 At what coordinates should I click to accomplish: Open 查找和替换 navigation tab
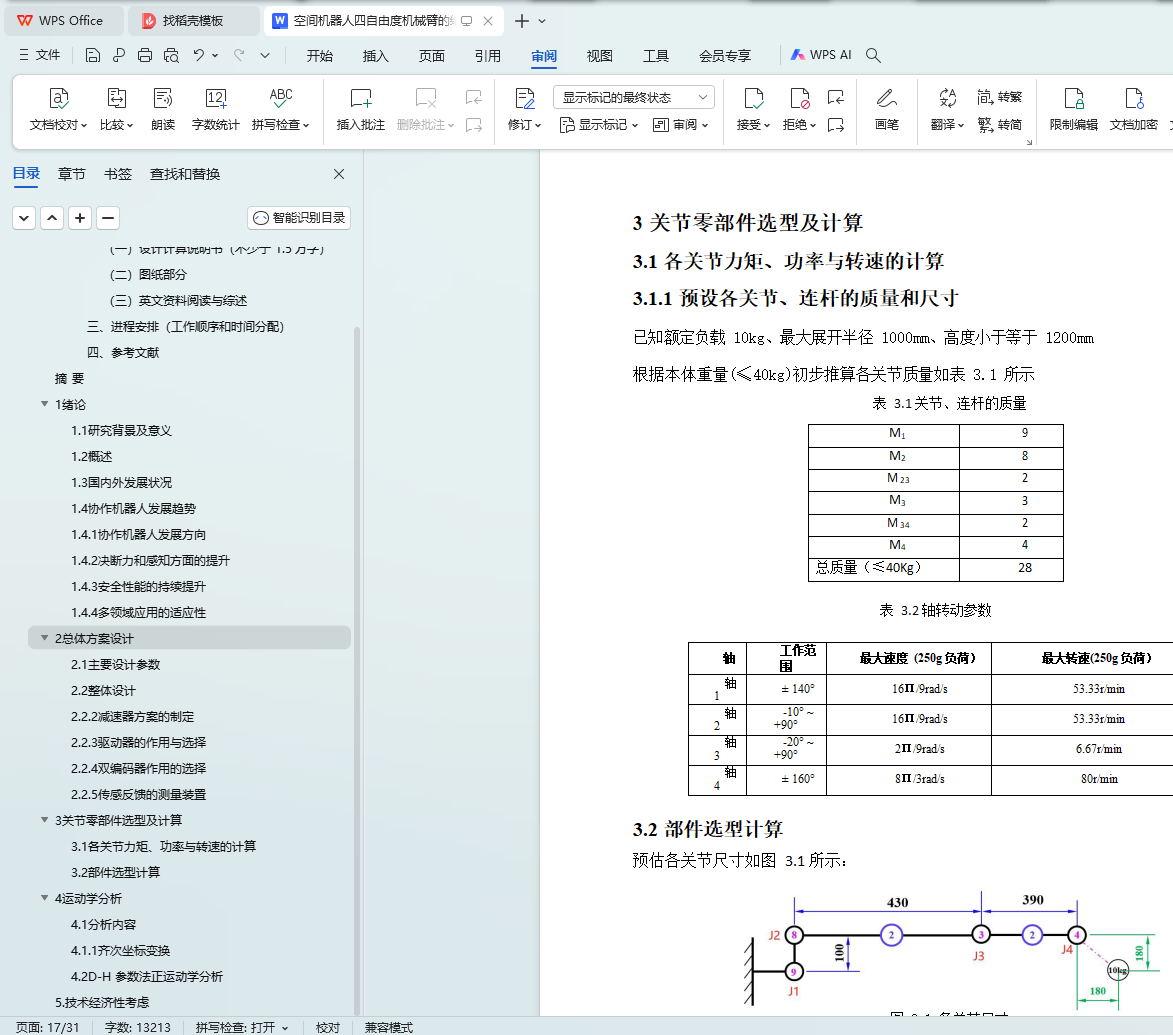click(185, 174)
